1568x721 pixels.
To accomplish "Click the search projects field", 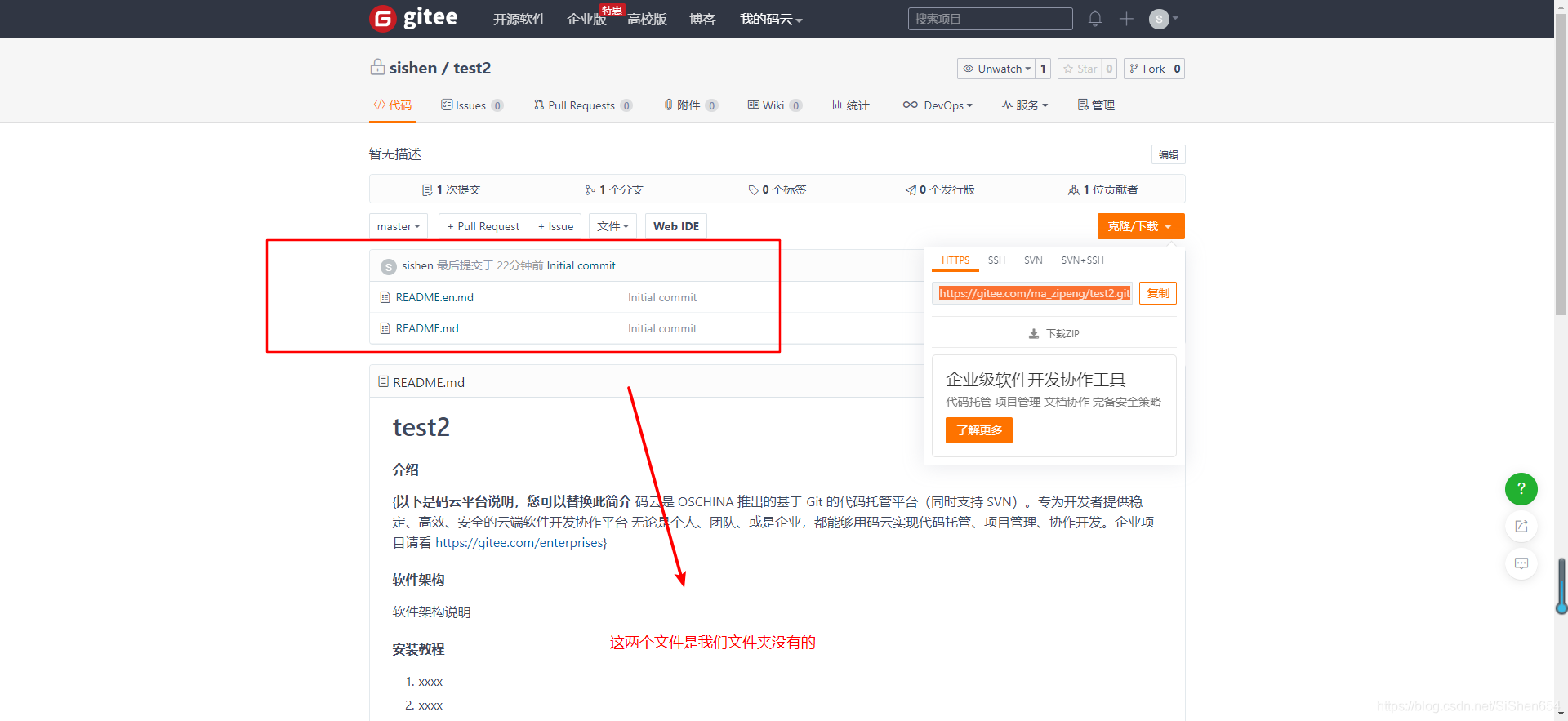I will click(x=990, y=19).
